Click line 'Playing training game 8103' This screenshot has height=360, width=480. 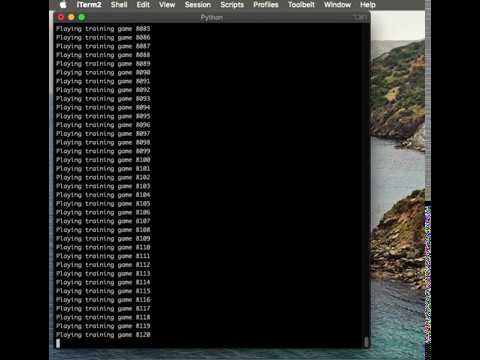pyautogui.click(x=103, y=186)
